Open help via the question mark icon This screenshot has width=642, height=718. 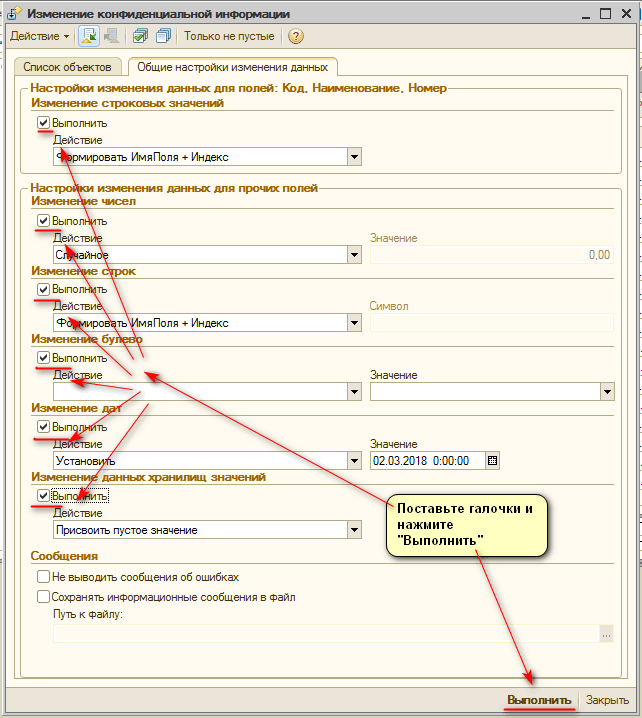(295, 36)
